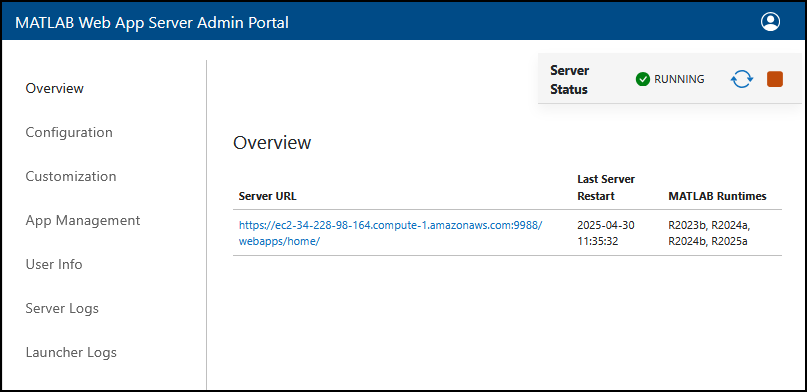
Task: Click the green RUNNING status checkmark
Action: pyautogui.click(x=643, y=79)
